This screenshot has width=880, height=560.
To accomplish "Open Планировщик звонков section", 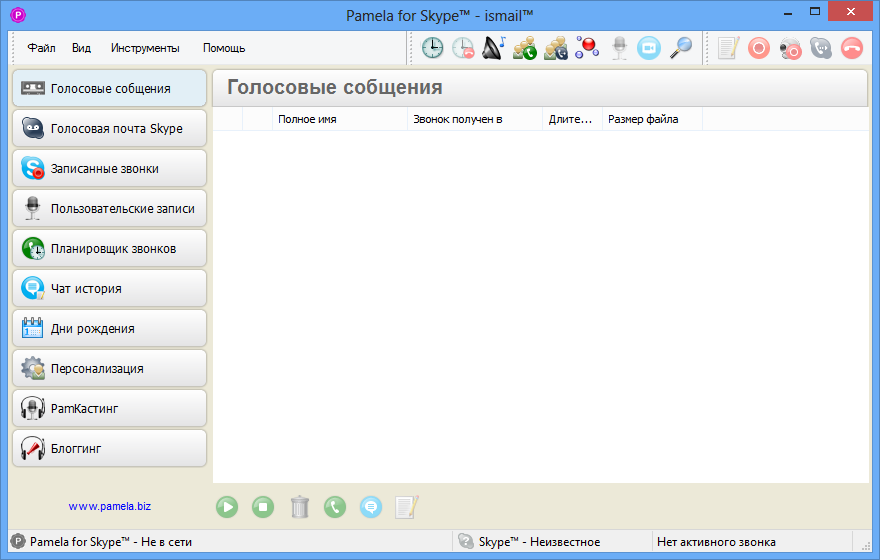I will pos(109,249).
